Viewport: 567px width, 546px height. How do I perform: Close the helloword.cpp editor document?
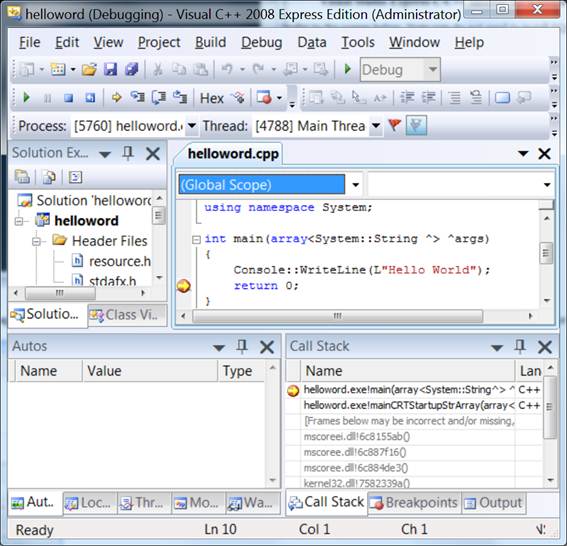pyautogui.click(x=544, y=154)
